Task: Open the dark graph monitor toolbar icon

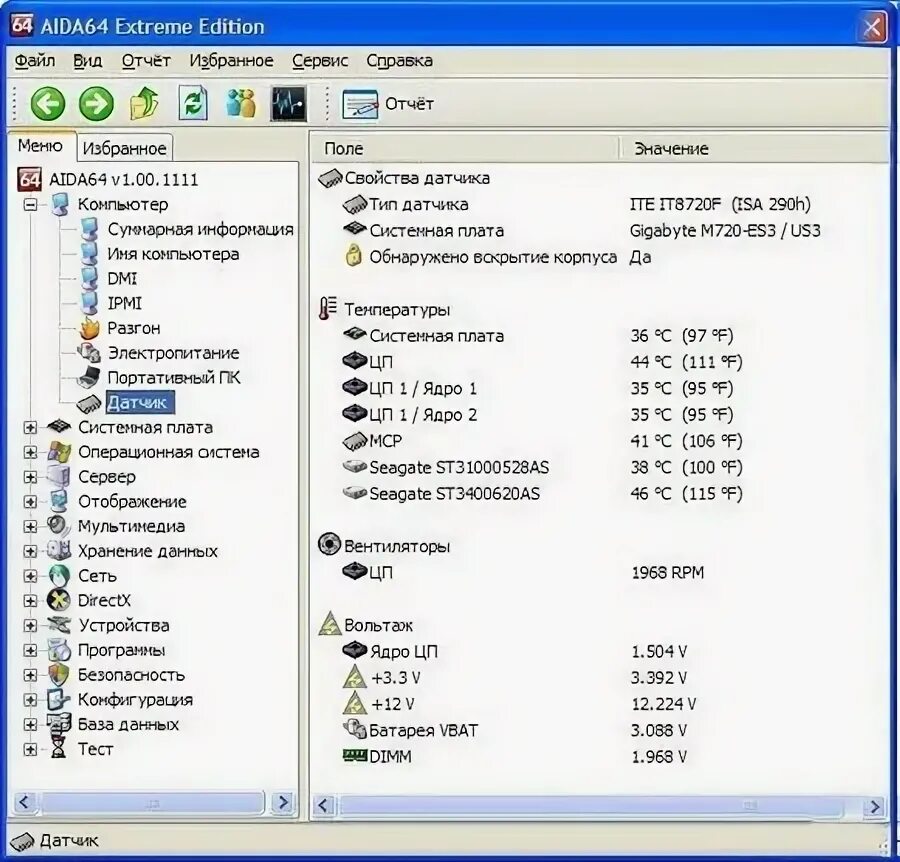Action: (x=289, y=104)
